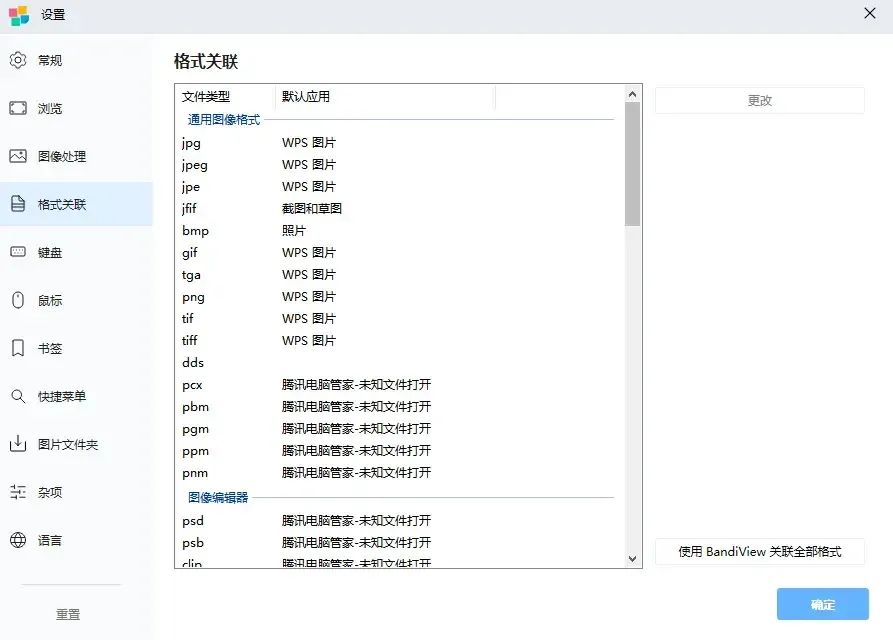Click the 快捷菜单 magnifier icon

pos(18,396)
